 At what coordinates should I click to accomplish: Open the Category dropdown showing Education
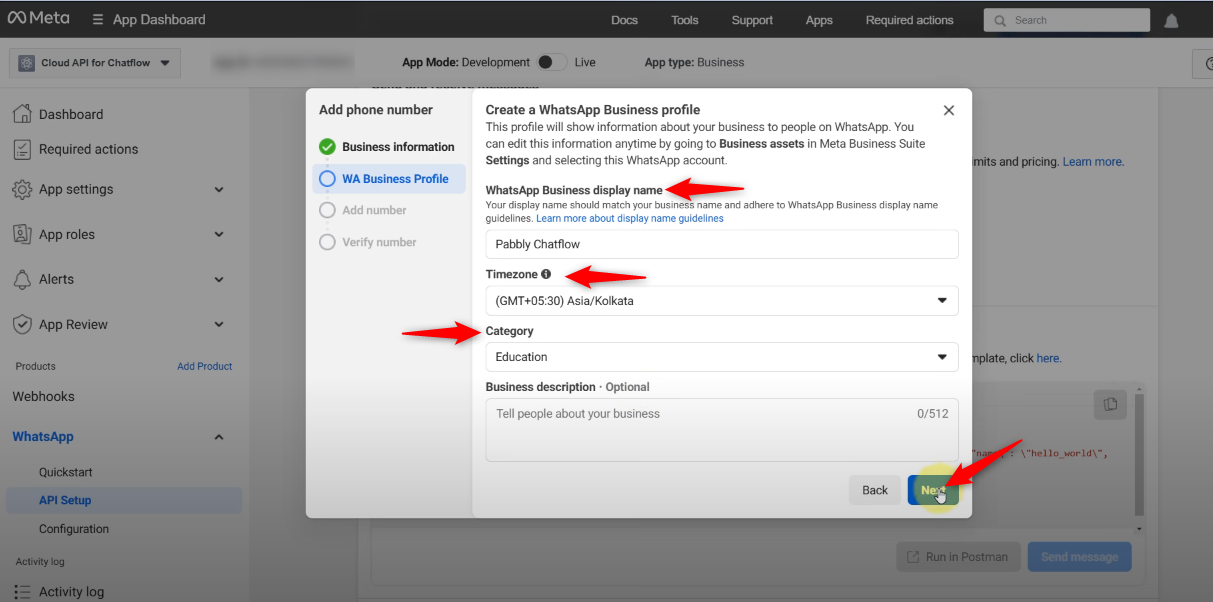pyautogui.click(x=722, y=357)
